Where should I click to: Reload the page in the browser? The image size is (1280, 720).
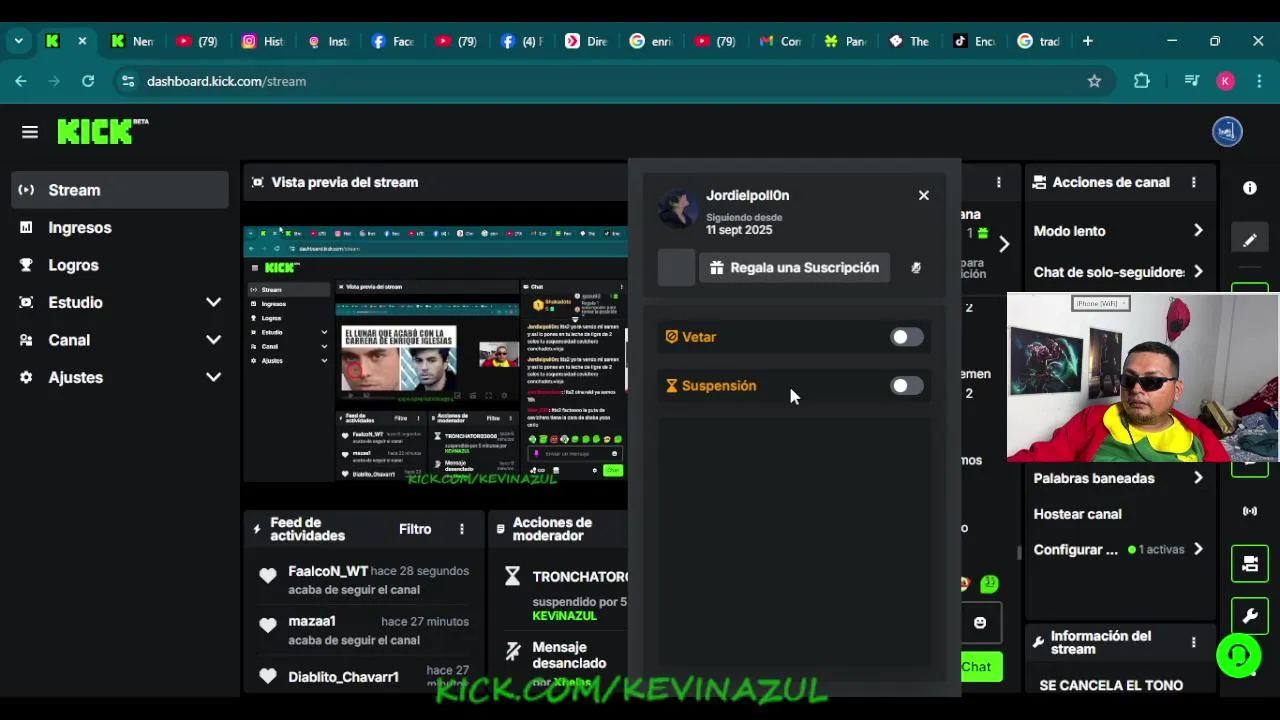(x=88, y=81)
